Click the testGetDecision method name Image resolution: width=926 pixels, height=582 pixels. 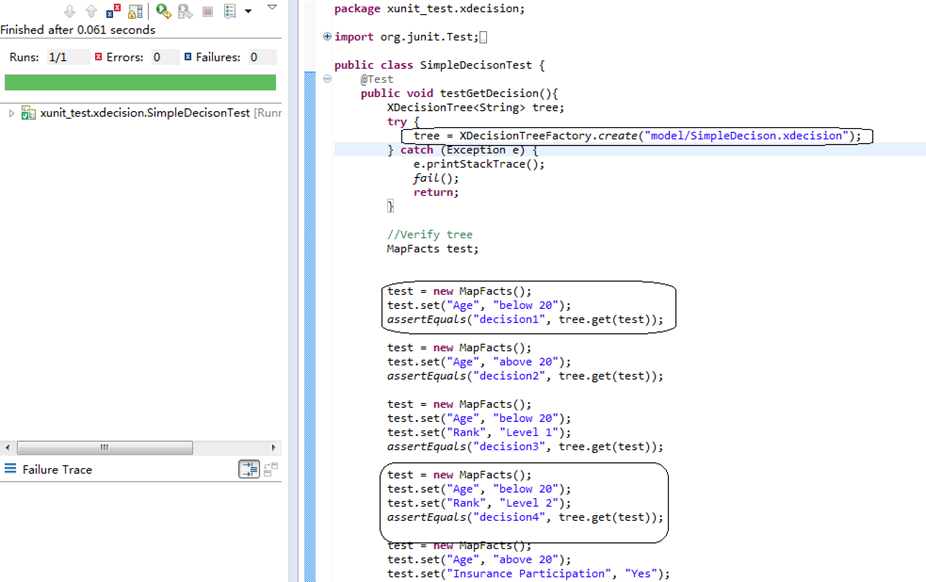pyautogui.click(x=489, y=93)
